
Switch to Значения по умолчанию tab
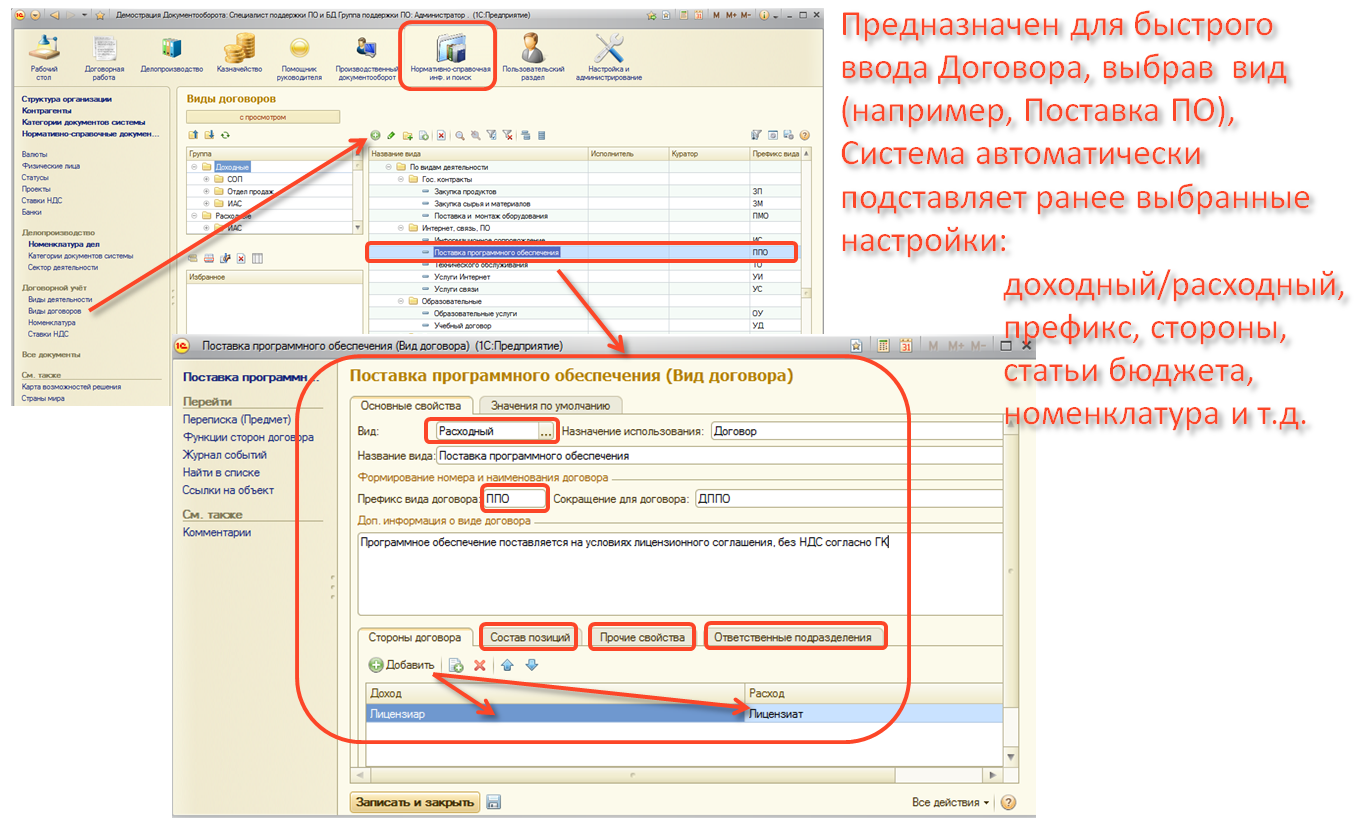click(550, 405)
